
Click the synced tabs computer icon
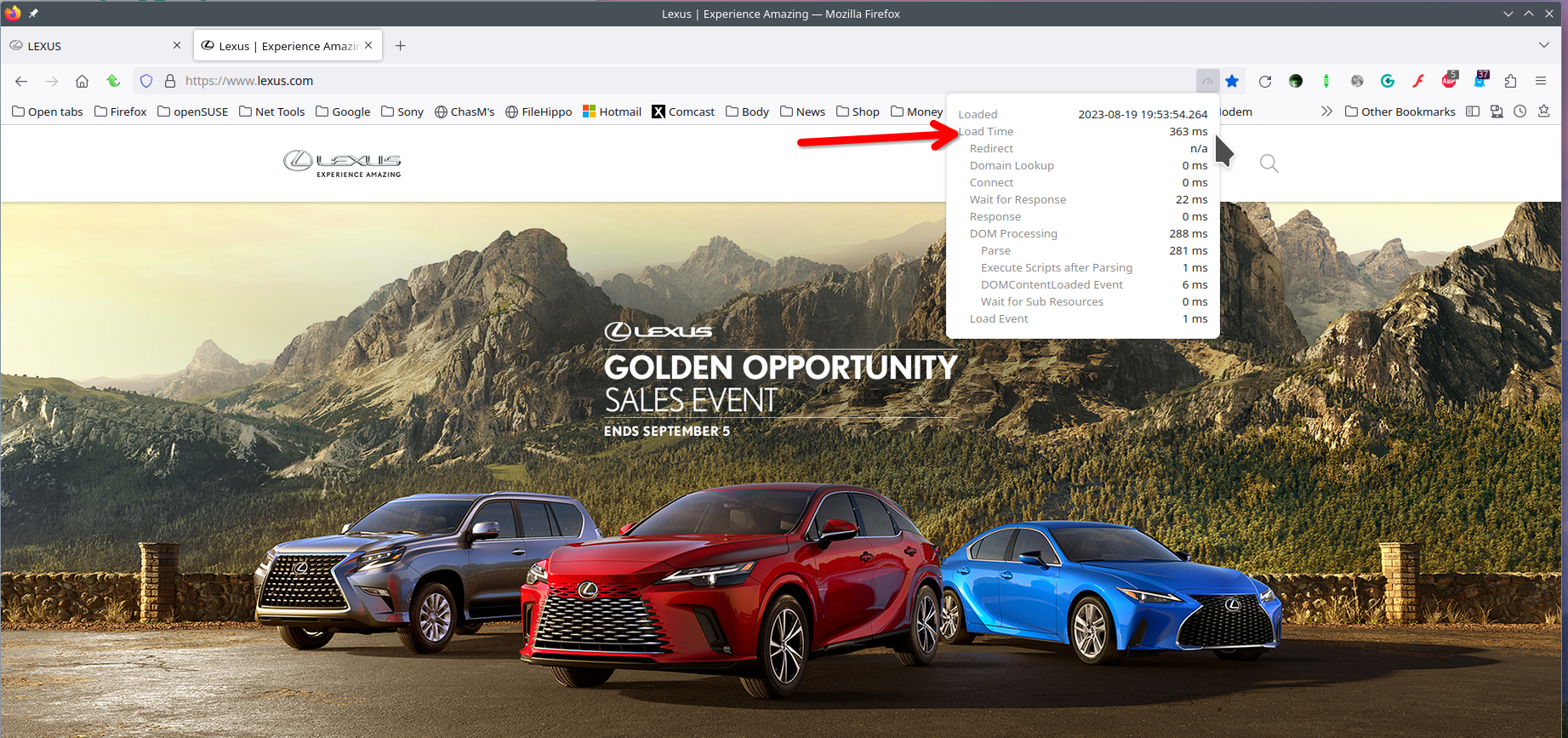click(1497, 112)
